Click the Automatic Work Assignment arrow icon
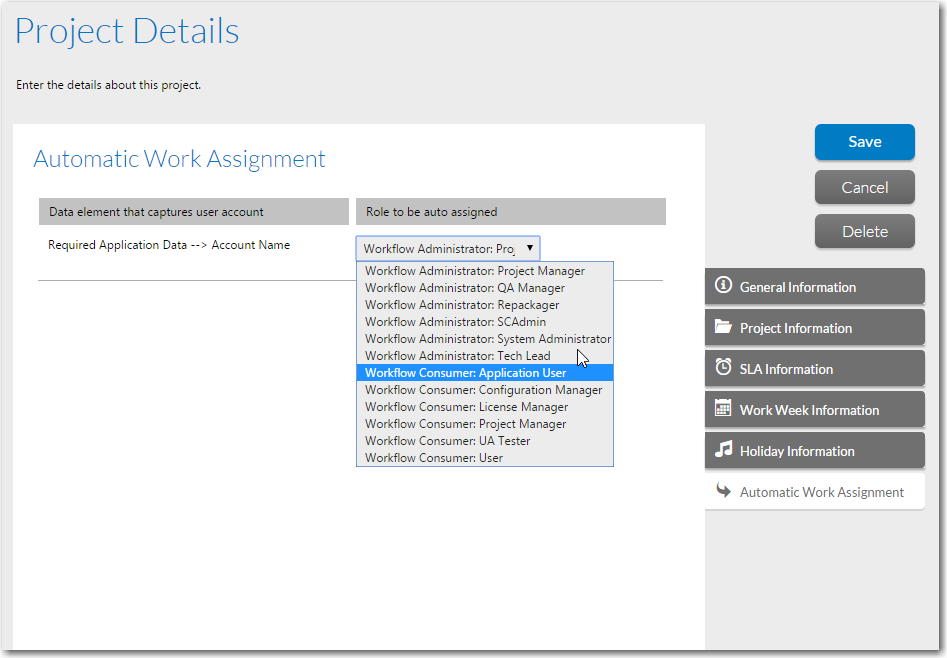This screenshot has height=658, width=947. click(x=724, y=491)
